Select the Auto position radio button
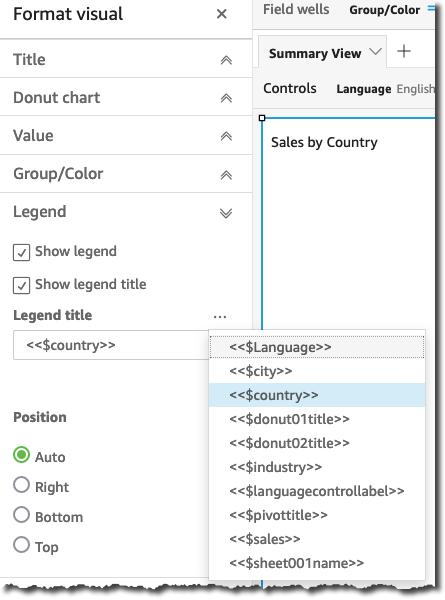The image size is (445, 600). tap(21, 455)
